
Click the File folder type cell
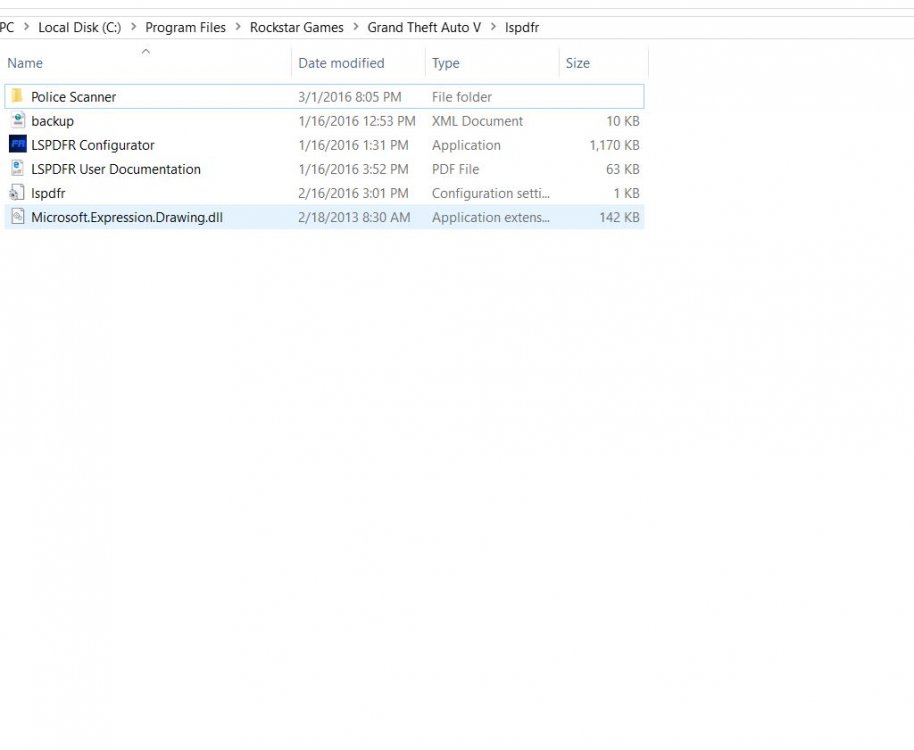click(462, 97)
